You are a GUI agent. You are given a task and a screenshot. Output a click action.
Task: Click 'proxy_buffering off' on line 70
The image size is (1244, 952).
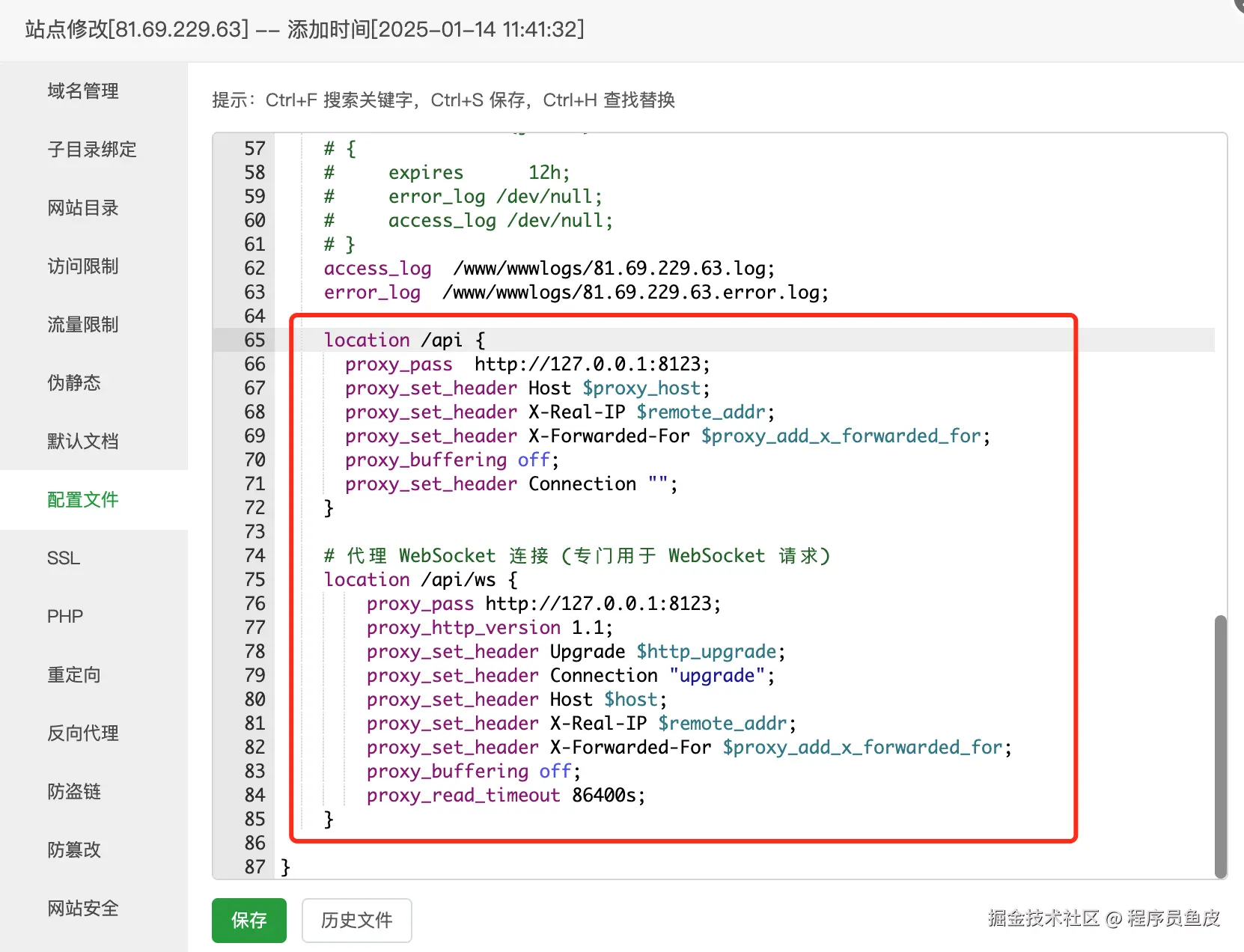coord(452,460)
